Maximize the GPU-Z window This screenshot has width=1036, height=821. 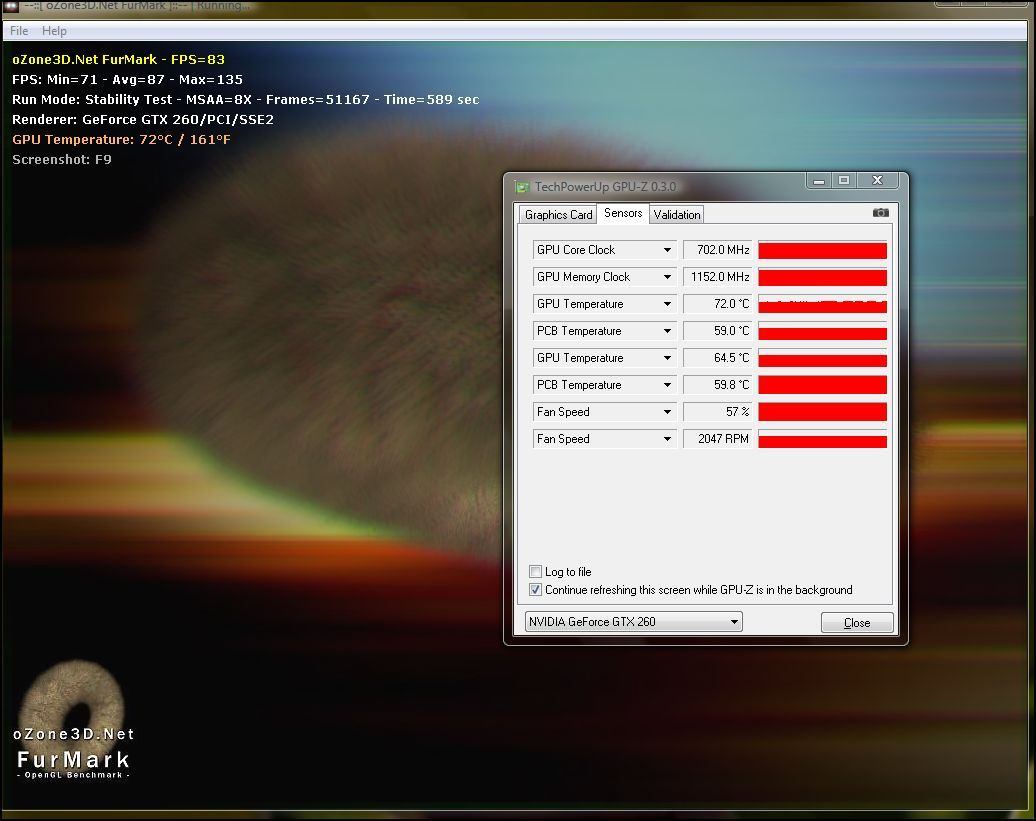pyautogui.click(x=844, y=180)
